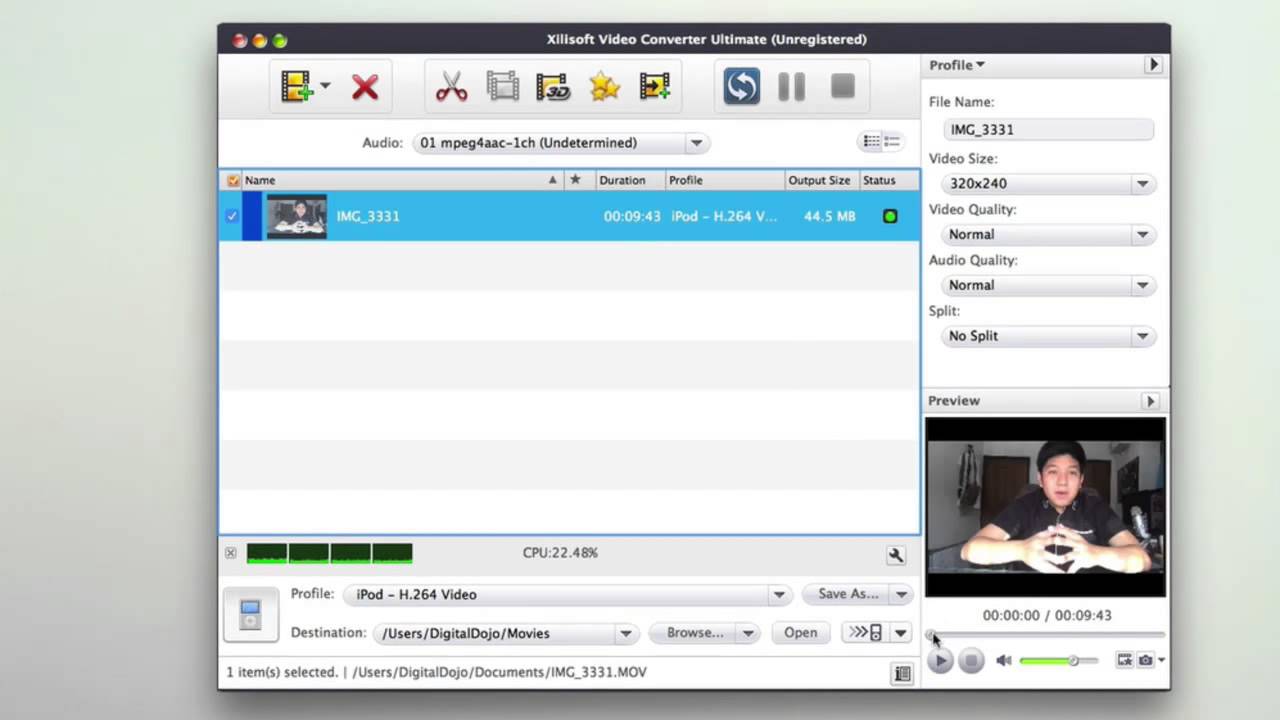Image resolution: width=1280 pixels, height=720 pixels.
Task: Click the Add Output Profile icon
Action: click(x=655, y=86)
